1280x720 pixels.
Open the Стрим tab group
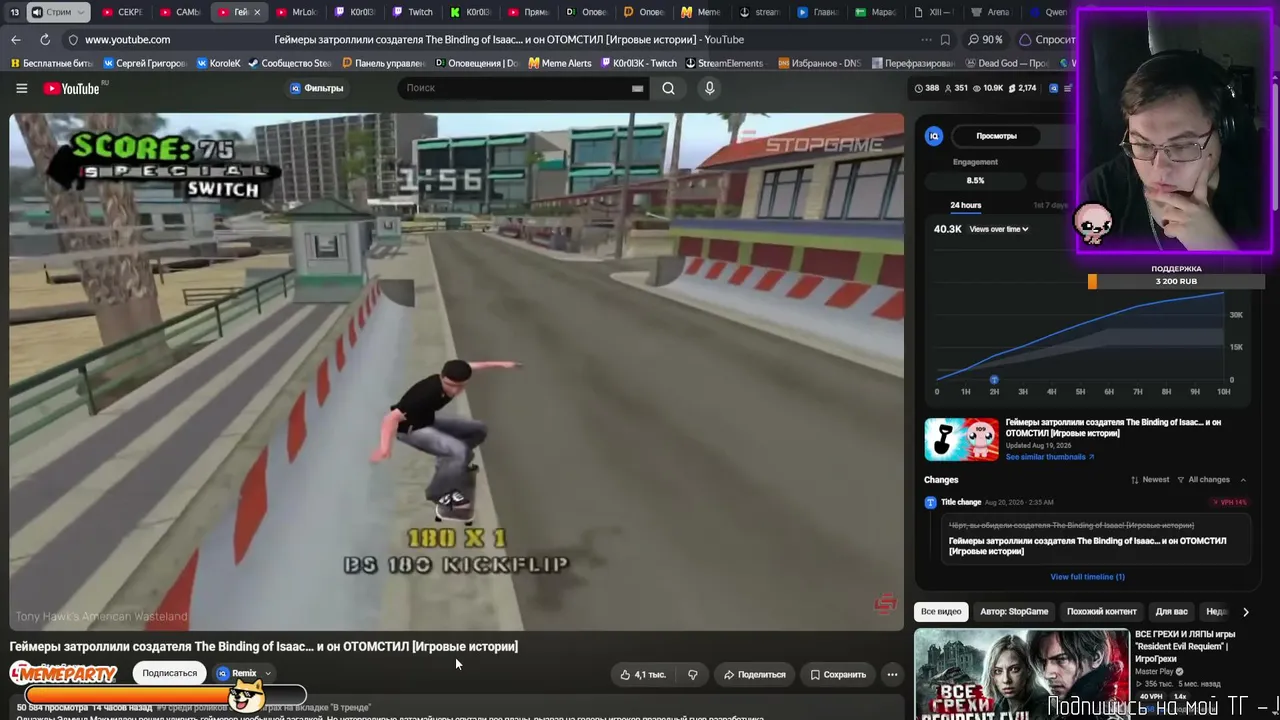click(57, 12)
